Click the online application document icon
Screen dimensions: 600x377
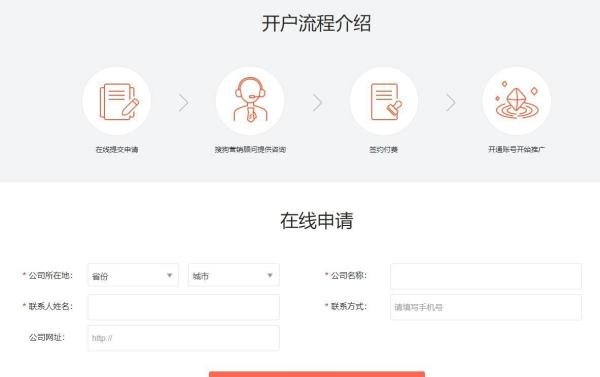tap(117, 101)
